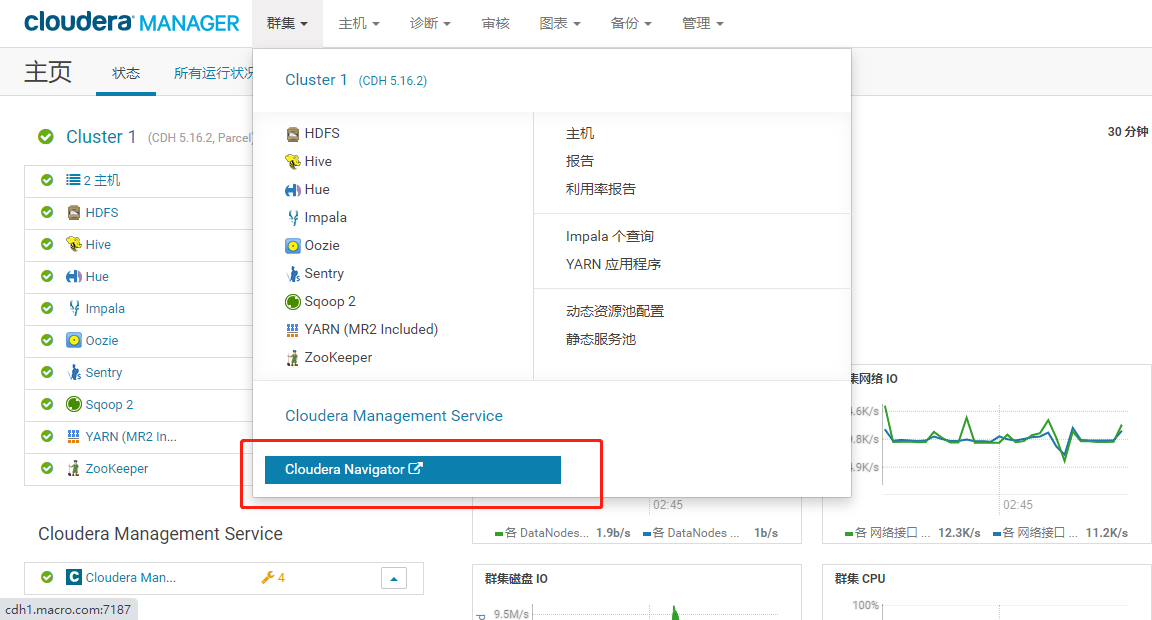
Task: Open the Impala service link in the left list
Action: (x=105, y=309)
